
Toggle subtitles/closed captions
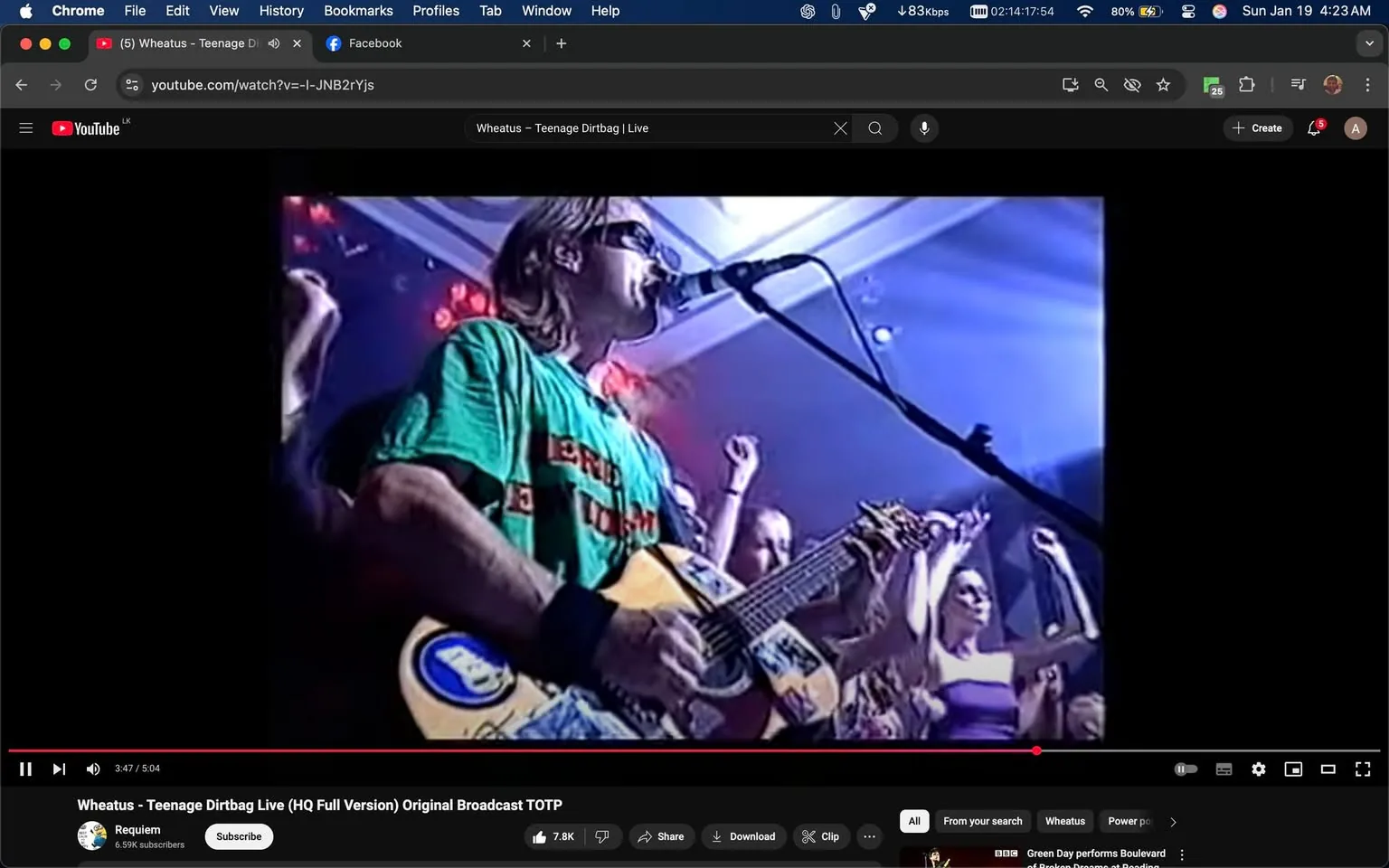(1224, 769)
